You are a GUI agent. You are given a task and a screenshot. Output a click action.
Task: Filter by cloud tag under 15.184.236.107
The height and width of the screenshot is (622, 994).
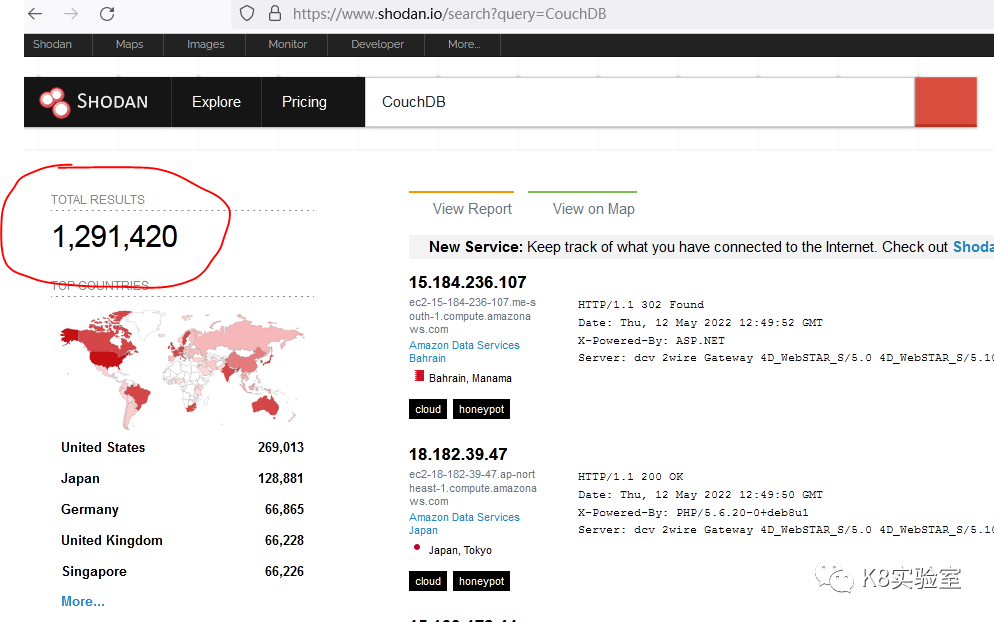click(x=428, y=409)
